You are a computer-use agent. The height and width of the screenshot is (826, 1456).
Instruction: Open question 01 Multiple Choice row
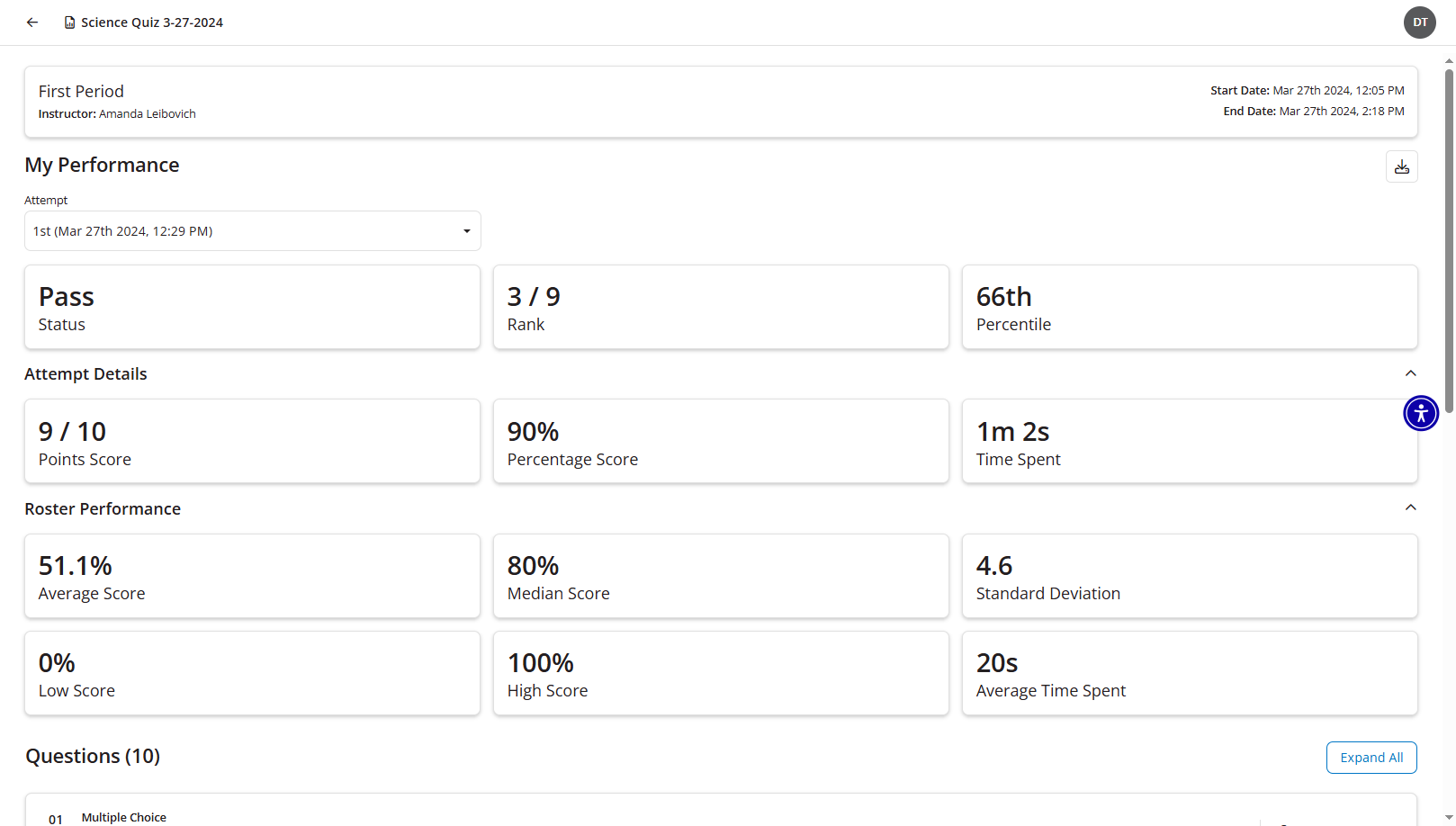coord(124,816)
